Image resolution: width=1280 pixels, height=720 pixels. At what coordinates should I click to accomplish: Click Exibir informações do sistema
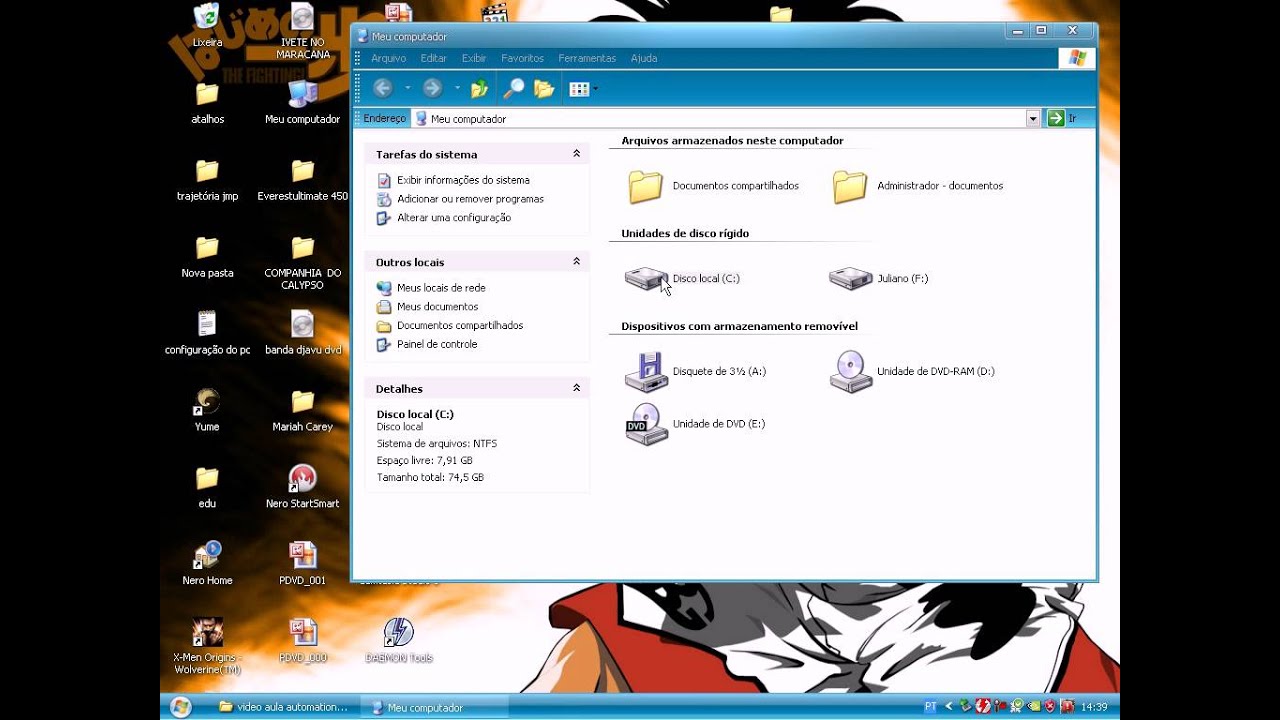tap(463, 180)
